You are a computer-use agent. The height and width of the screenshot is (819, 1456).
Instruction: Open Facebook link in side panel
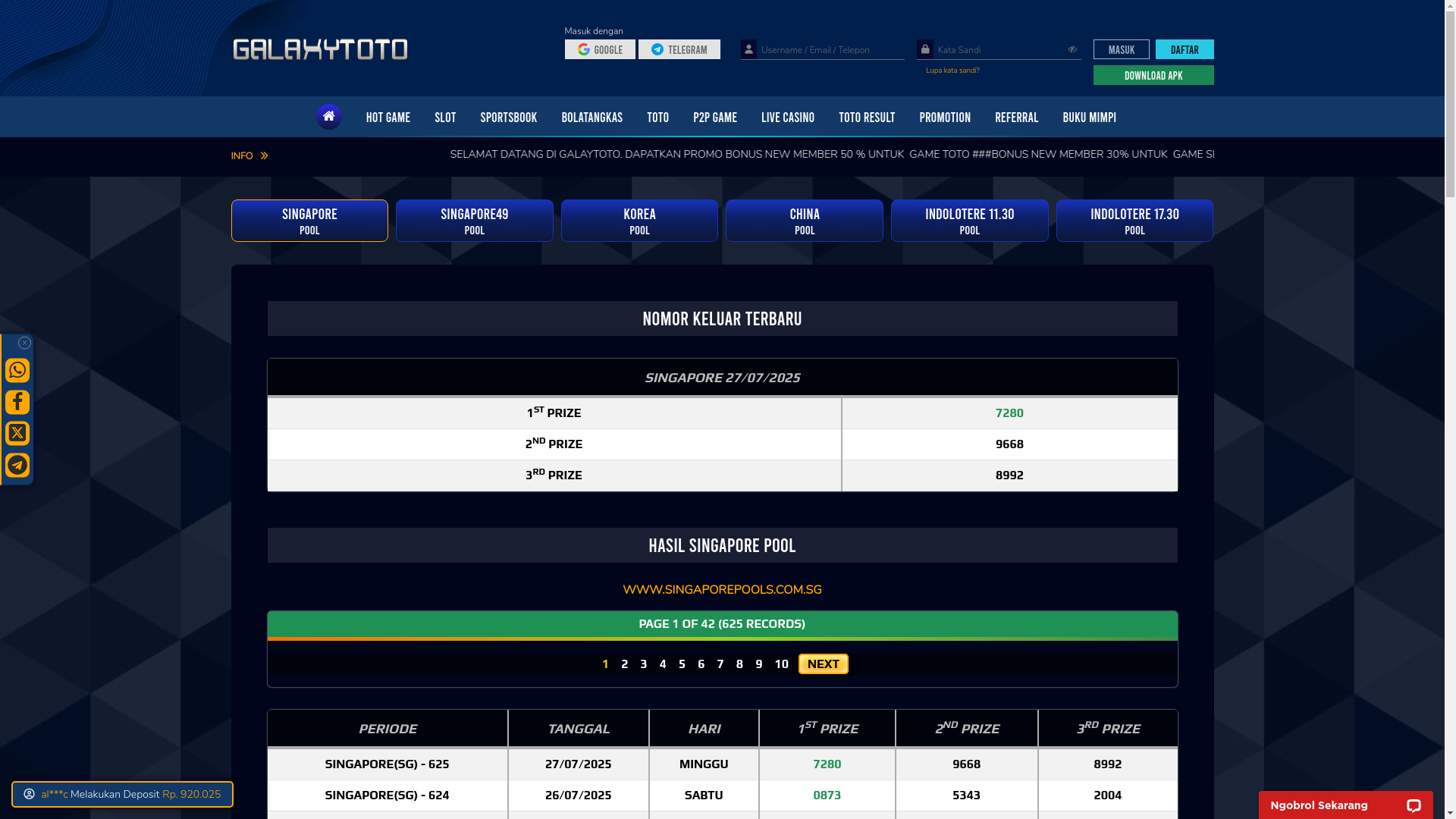[17, 402]
